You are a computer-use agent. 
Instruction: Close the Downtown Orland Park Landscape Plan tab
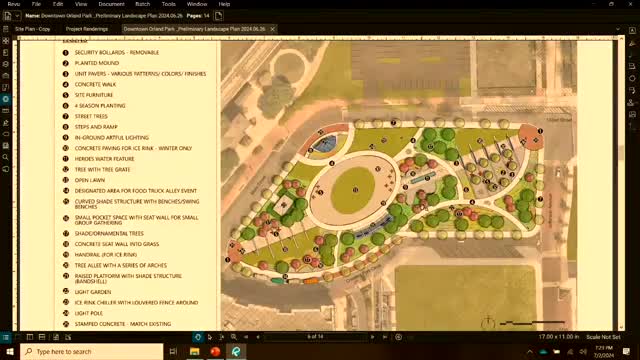point(272,29)
